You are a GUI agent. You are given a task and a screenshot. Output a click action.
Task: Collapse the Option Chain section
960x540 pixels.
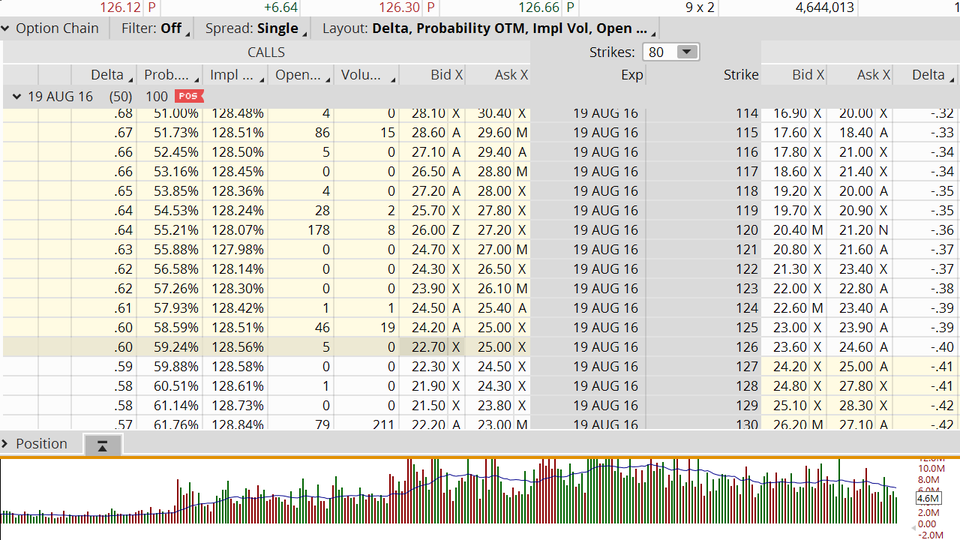pos(6,28)
